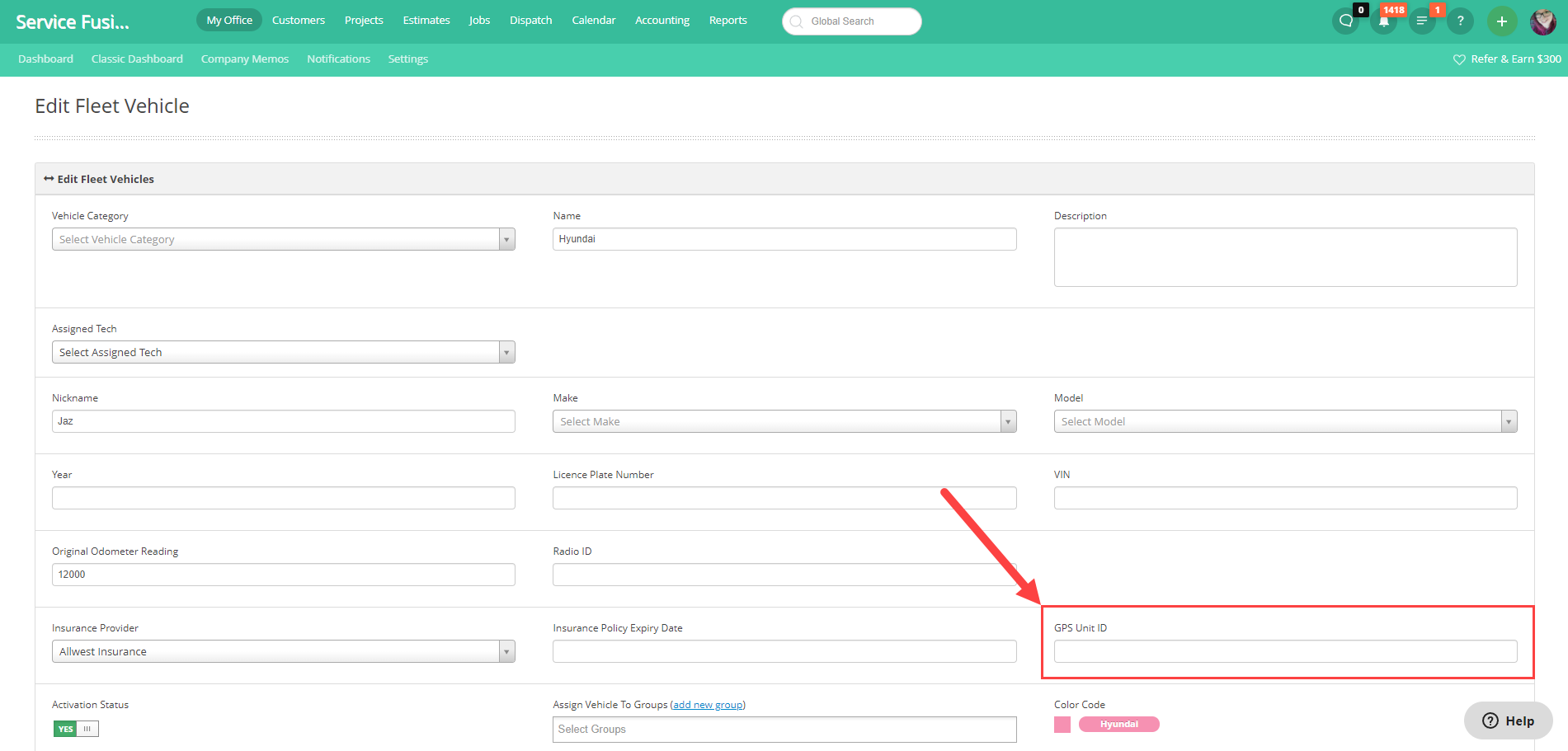
Task: Switch to the Dashboard sub-tab
Action: [x=46, y=59]
